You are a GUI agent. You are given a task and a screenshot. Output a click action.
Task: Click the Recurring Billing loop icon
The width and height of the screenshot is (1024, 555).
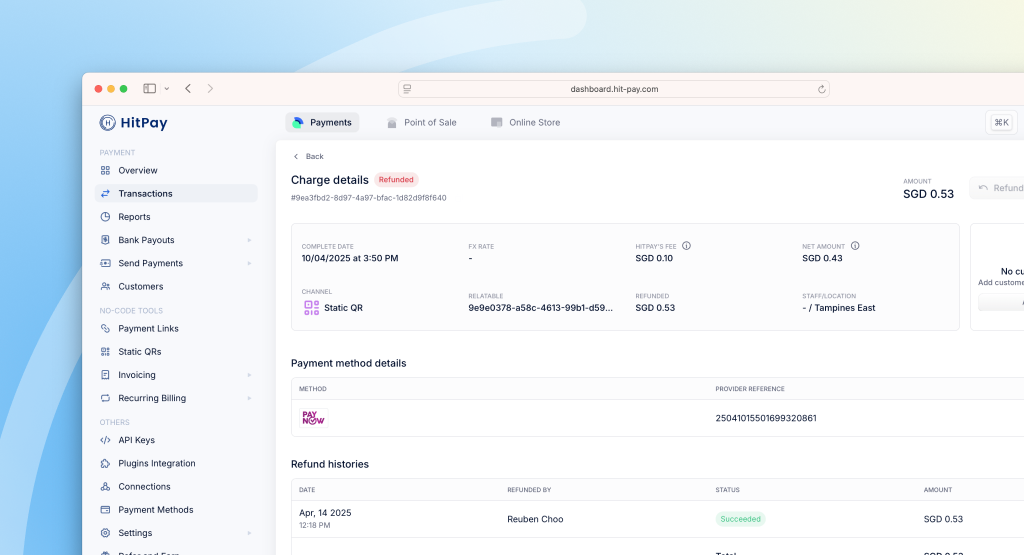point(105,398)
